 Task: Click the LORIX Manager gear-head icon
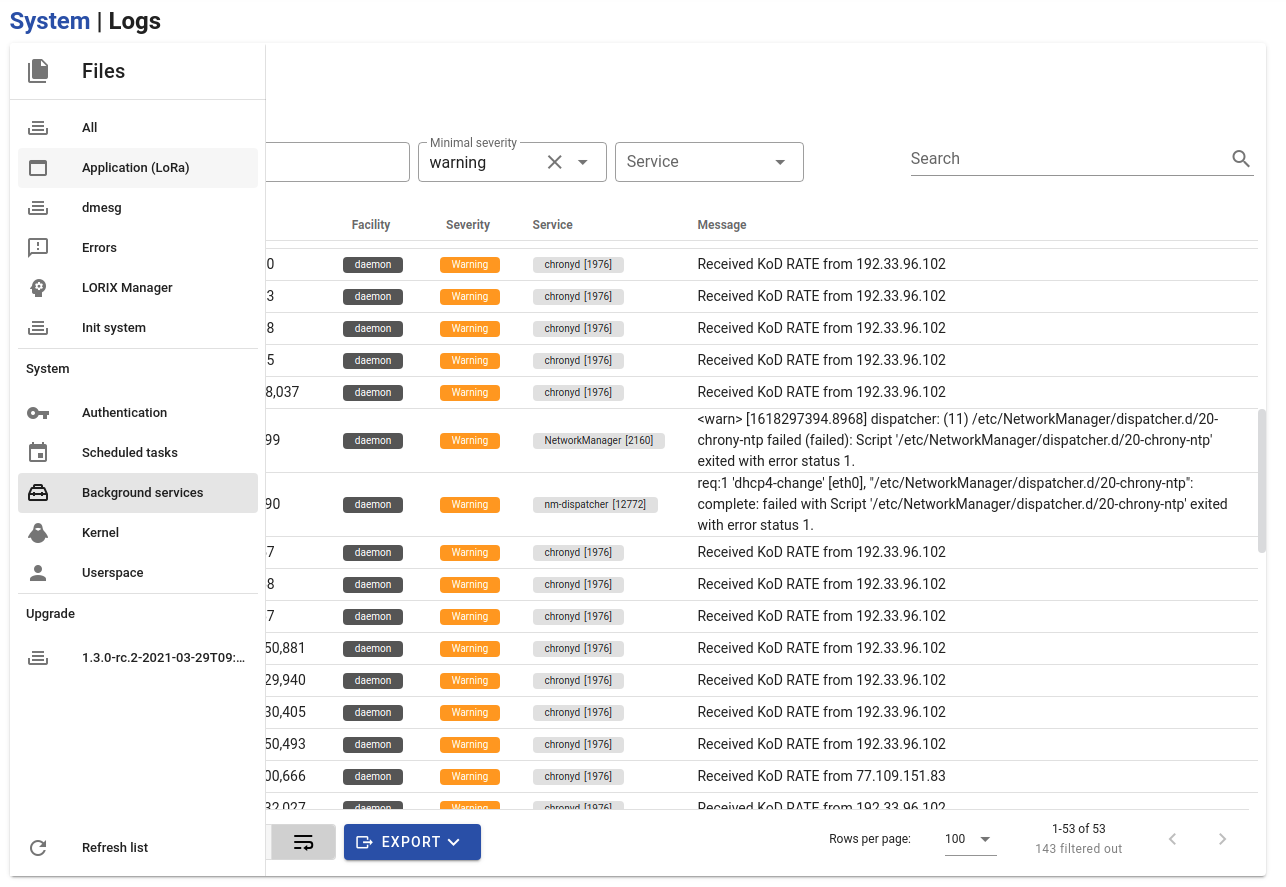pos(38,288)
